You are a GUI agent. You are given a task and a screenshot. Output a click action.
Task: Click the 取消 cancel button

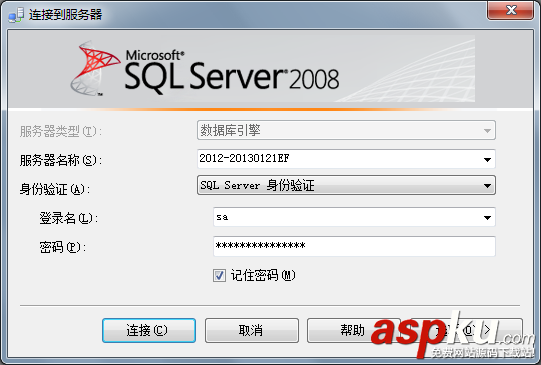(252, 330)
